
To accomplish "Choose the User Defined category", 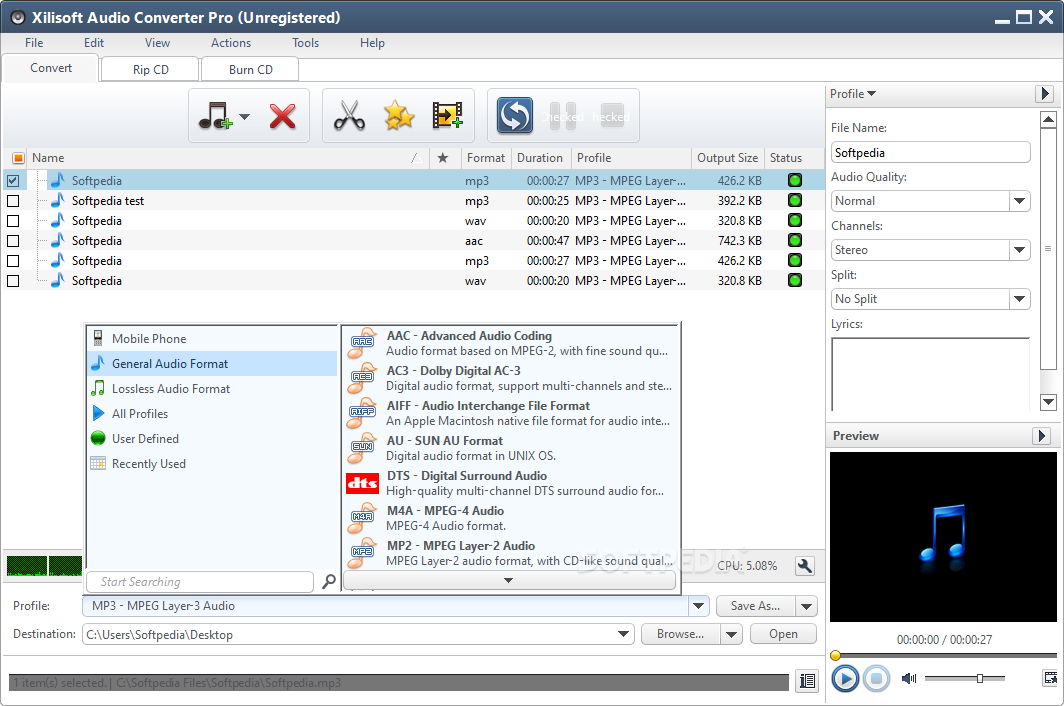I will coord(212,439).
